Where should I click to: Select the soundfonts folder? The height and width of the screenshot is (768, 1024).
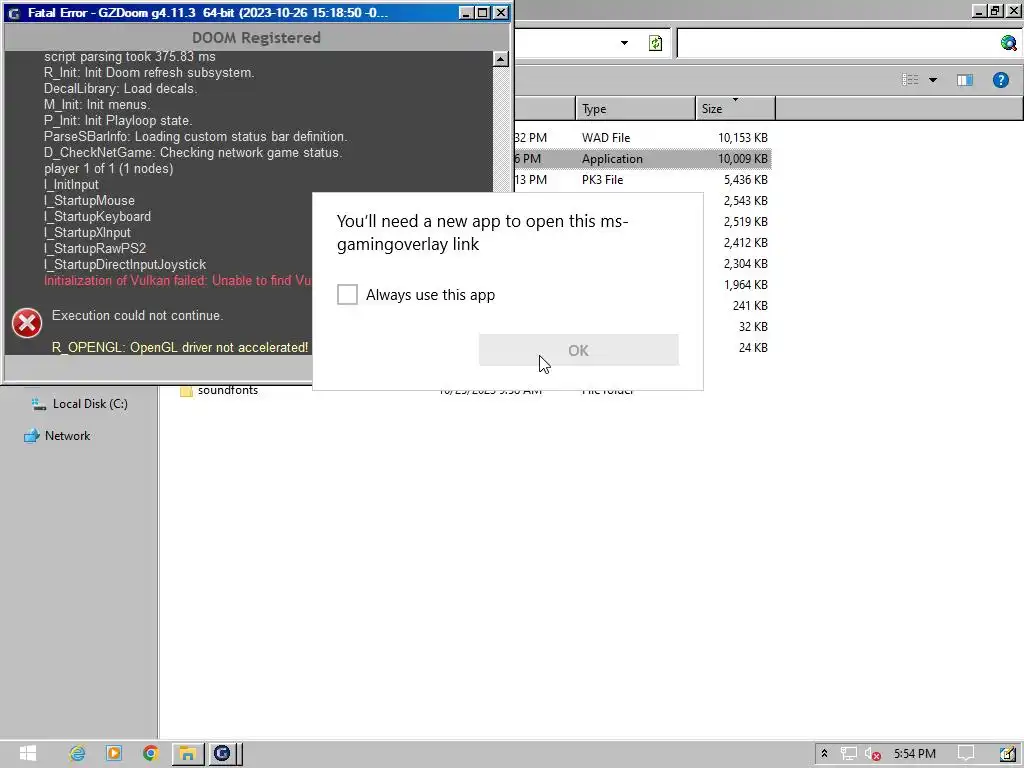pos(228,391)
